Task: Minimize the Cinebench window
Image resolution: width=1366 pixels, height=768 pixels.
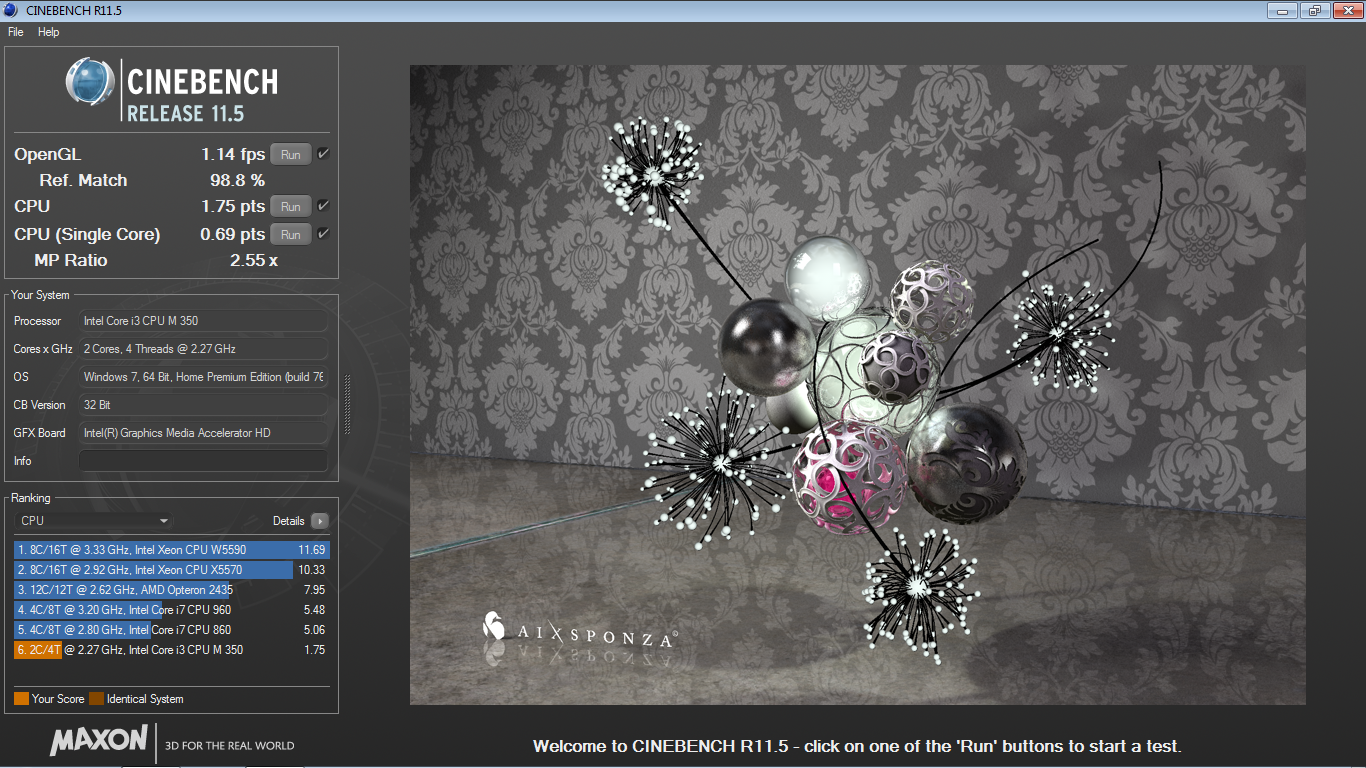Action: click(1282, 10)
